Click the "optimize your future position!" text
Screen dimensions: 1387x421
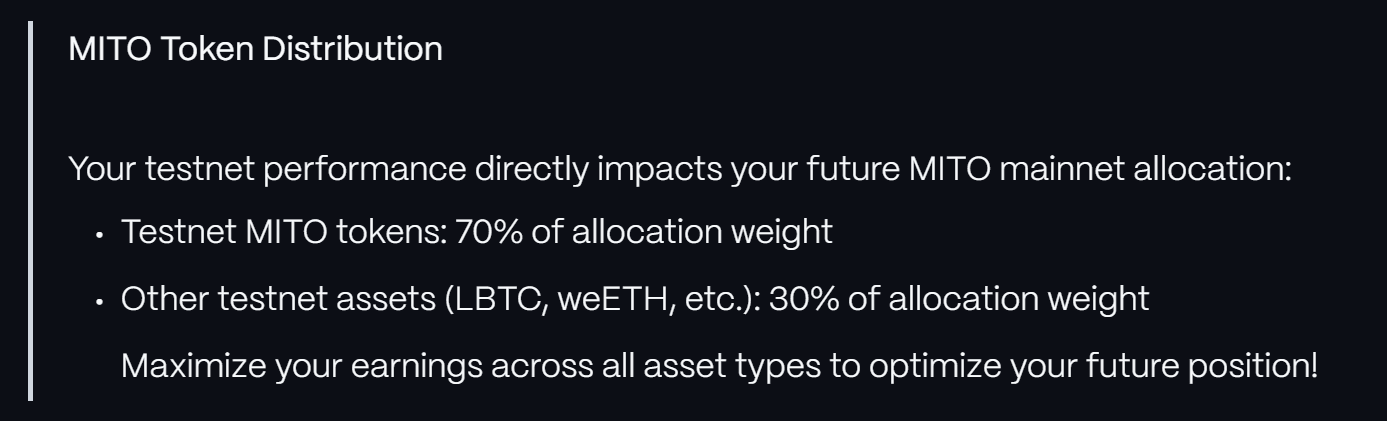click(1094, 365)
